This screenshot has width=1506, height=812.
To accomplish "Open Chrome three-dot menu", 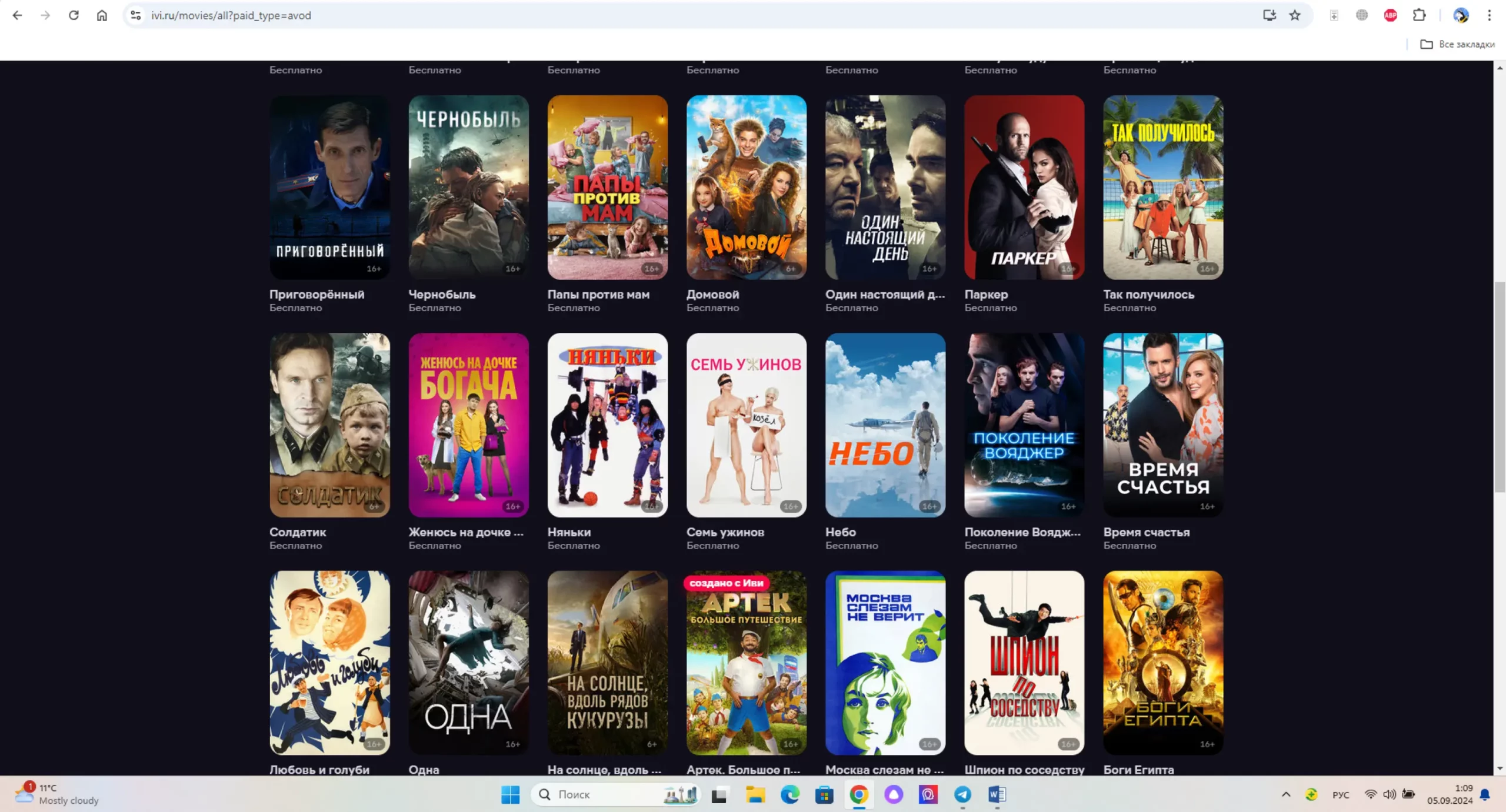I will [1489, 15].
